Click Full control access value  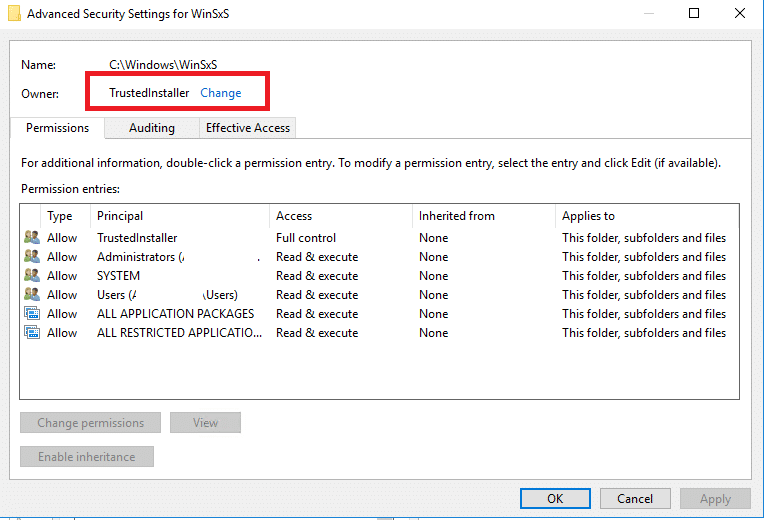point(306,238)
